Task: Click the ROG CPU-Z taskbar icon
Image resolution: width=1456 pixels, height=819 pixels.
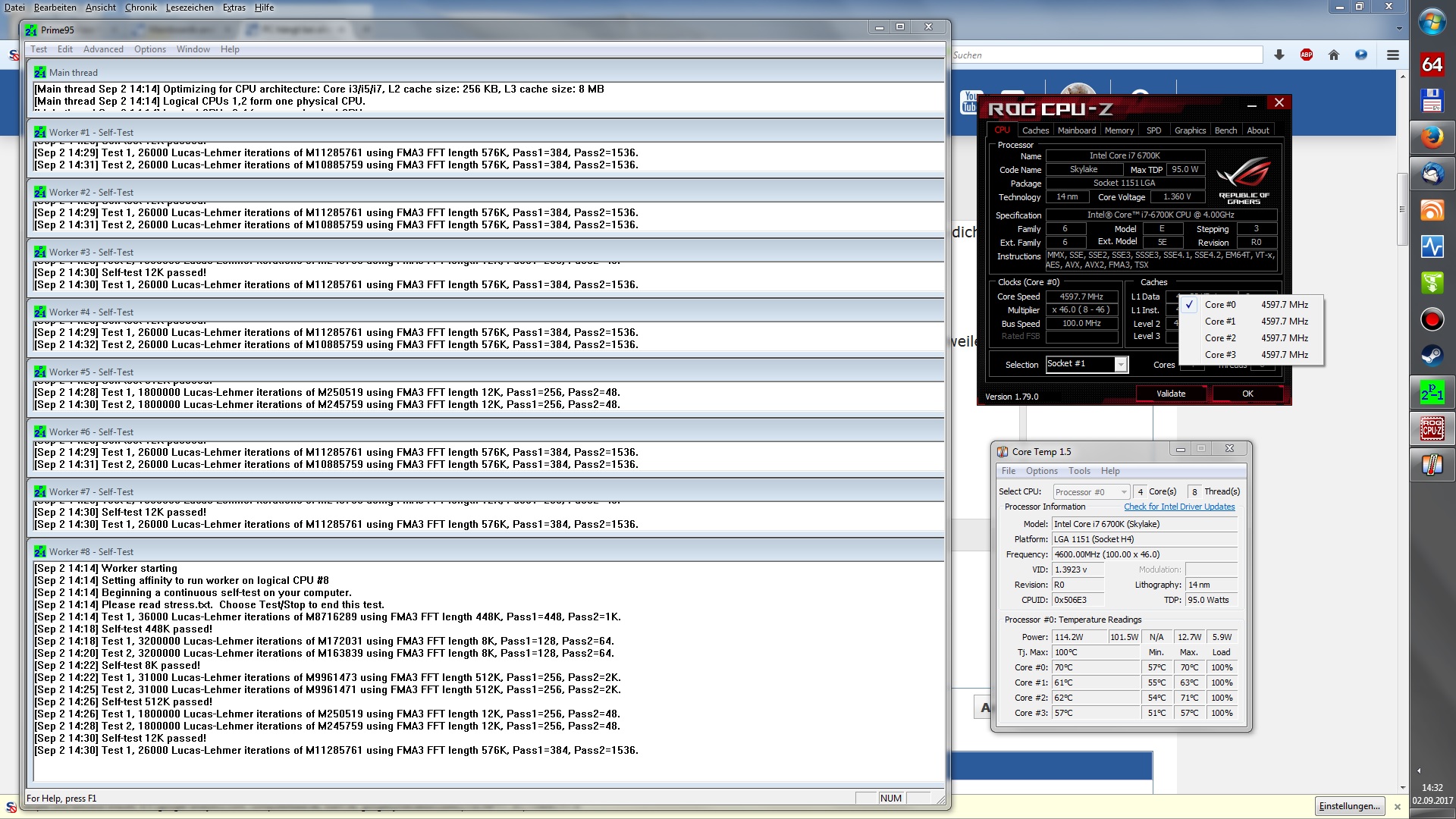Action: pyautogui.click(x=1432, y=428)
